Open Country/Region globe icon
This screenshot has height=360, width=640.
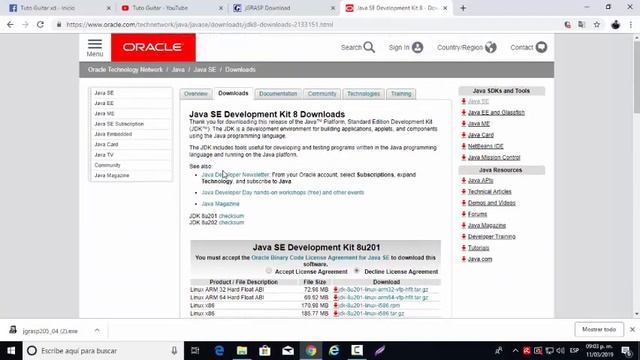(x=491, y=47)
